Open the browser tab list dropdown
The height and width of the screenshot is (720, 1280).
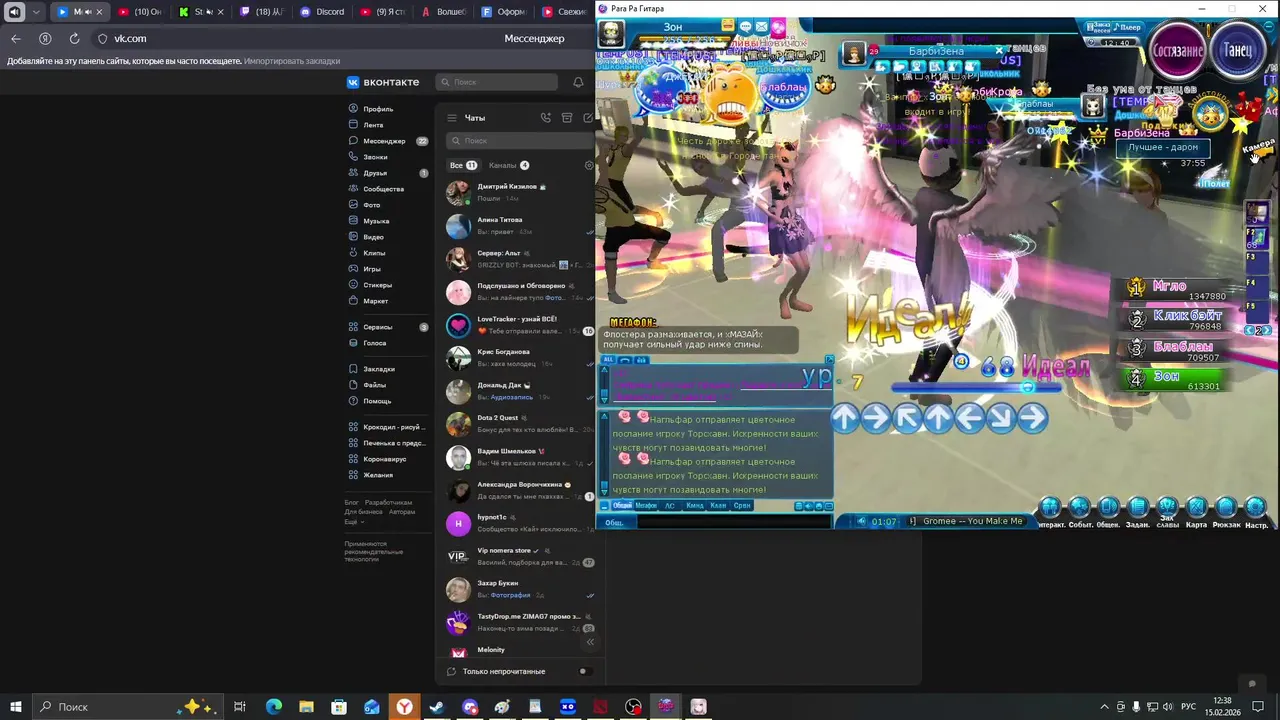coord(36,12)
